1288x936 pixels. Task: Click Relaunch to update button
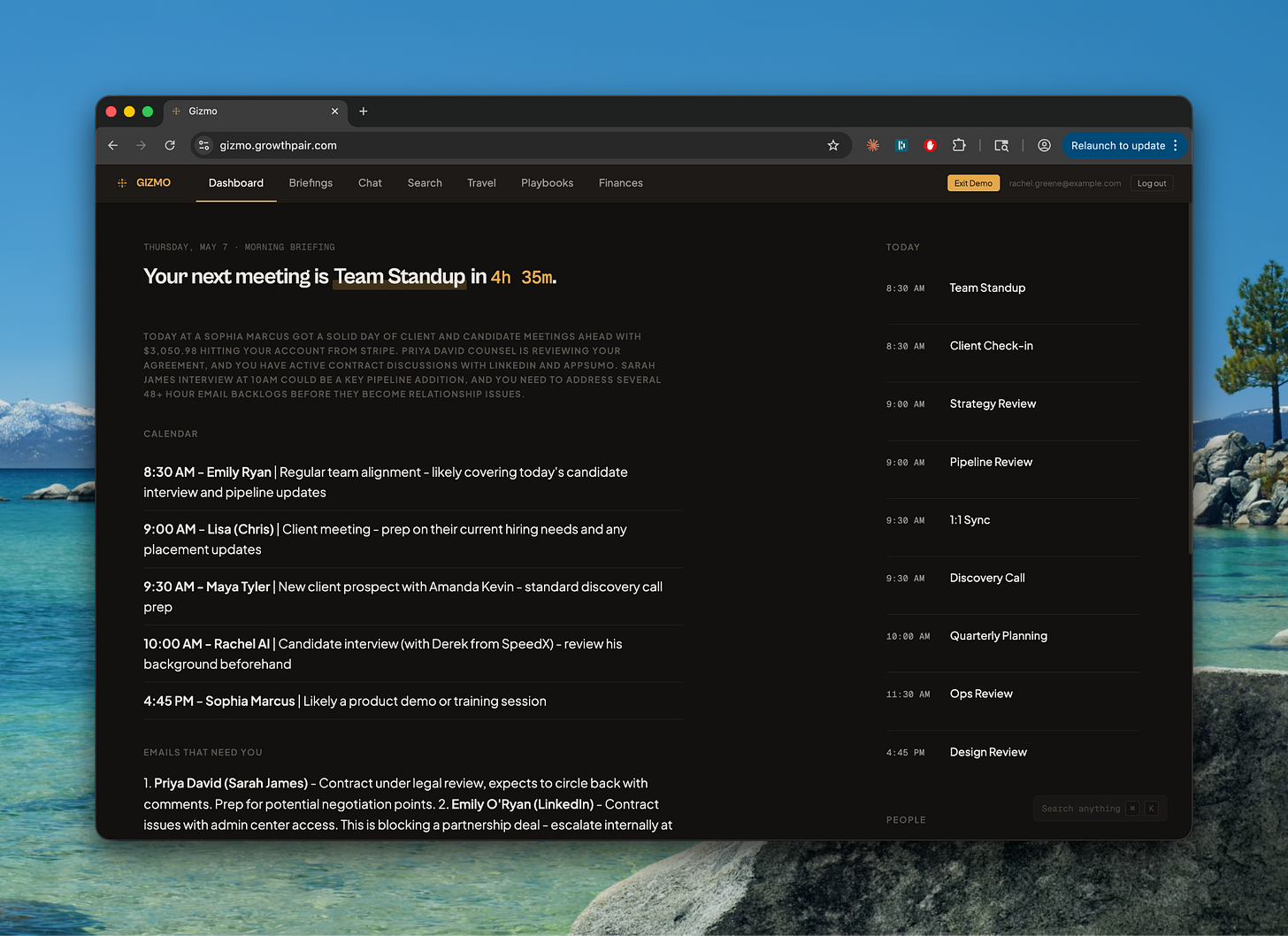[1118, 145]
